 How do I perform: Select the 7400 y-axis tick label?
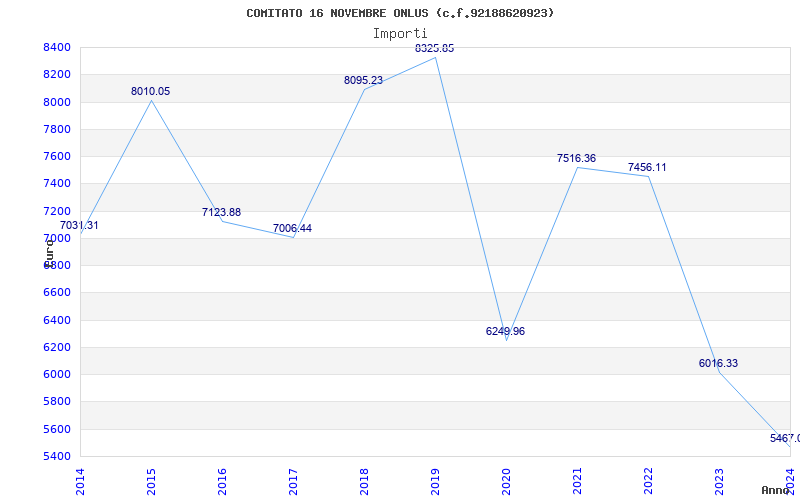pos(57,183)
